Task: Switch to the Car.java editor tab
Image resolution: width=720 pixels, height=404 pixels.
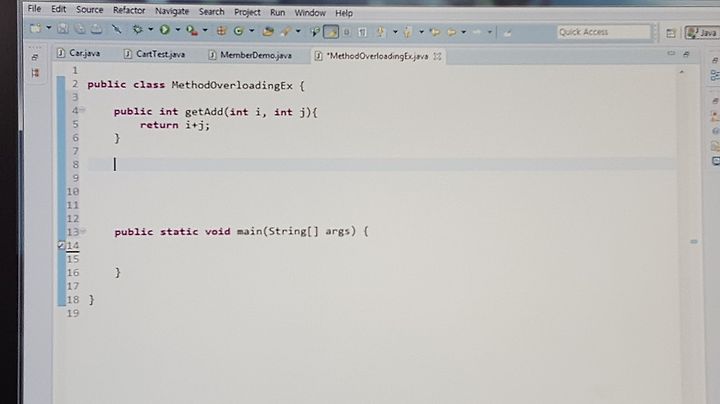Action: click(79, 53)
